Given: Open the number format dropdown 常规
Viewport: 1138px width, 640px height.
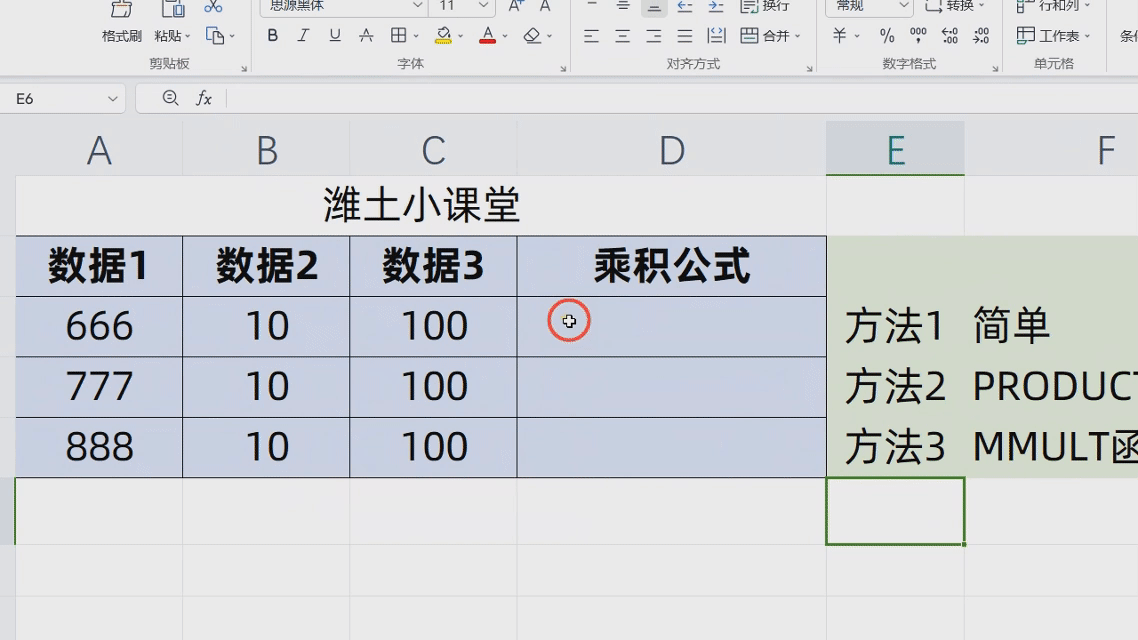Looking at the screenshot, I should coord(869,7).
